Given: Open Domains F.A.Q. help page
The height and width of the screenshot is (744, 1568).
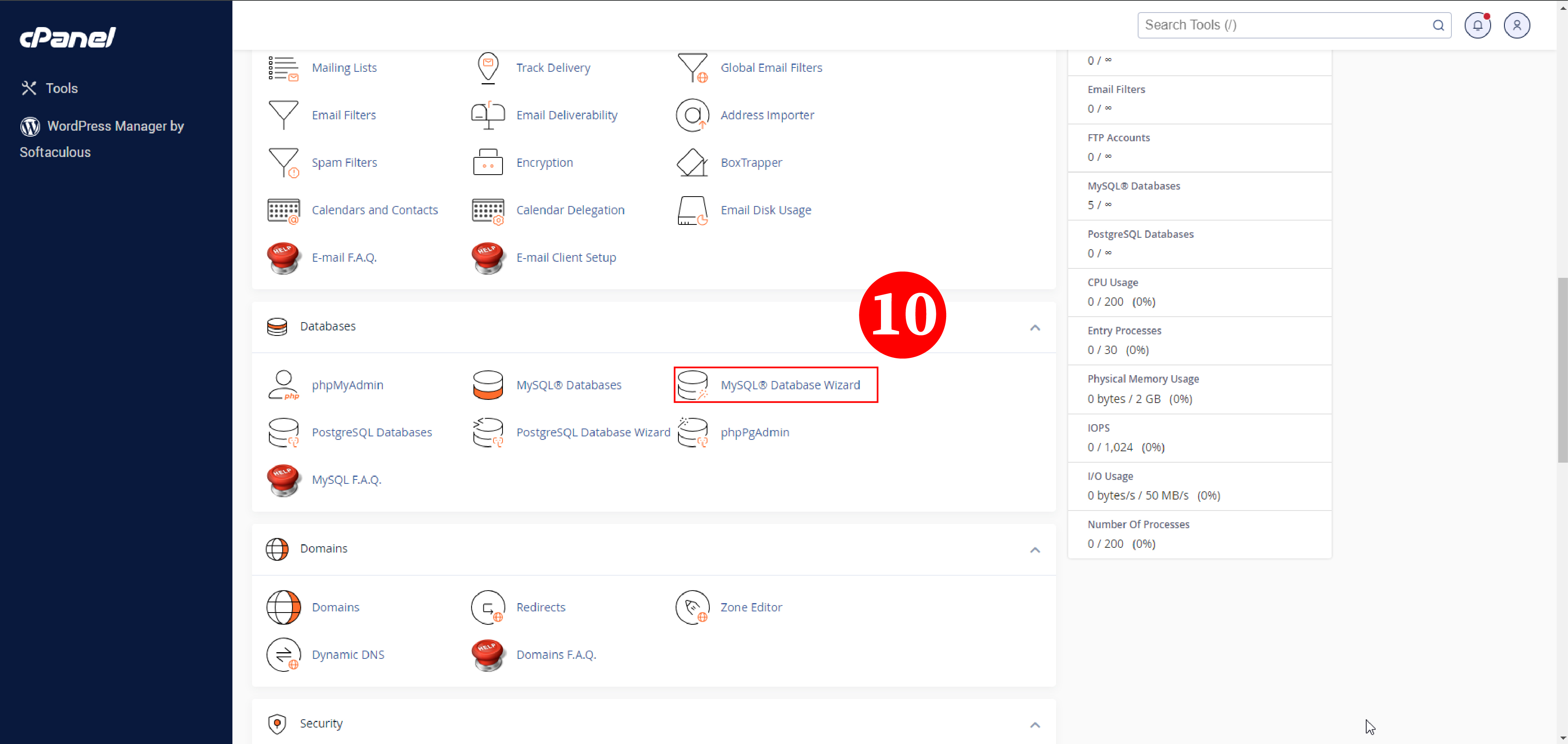Looking at the screenshot, I should coord(556,654).
